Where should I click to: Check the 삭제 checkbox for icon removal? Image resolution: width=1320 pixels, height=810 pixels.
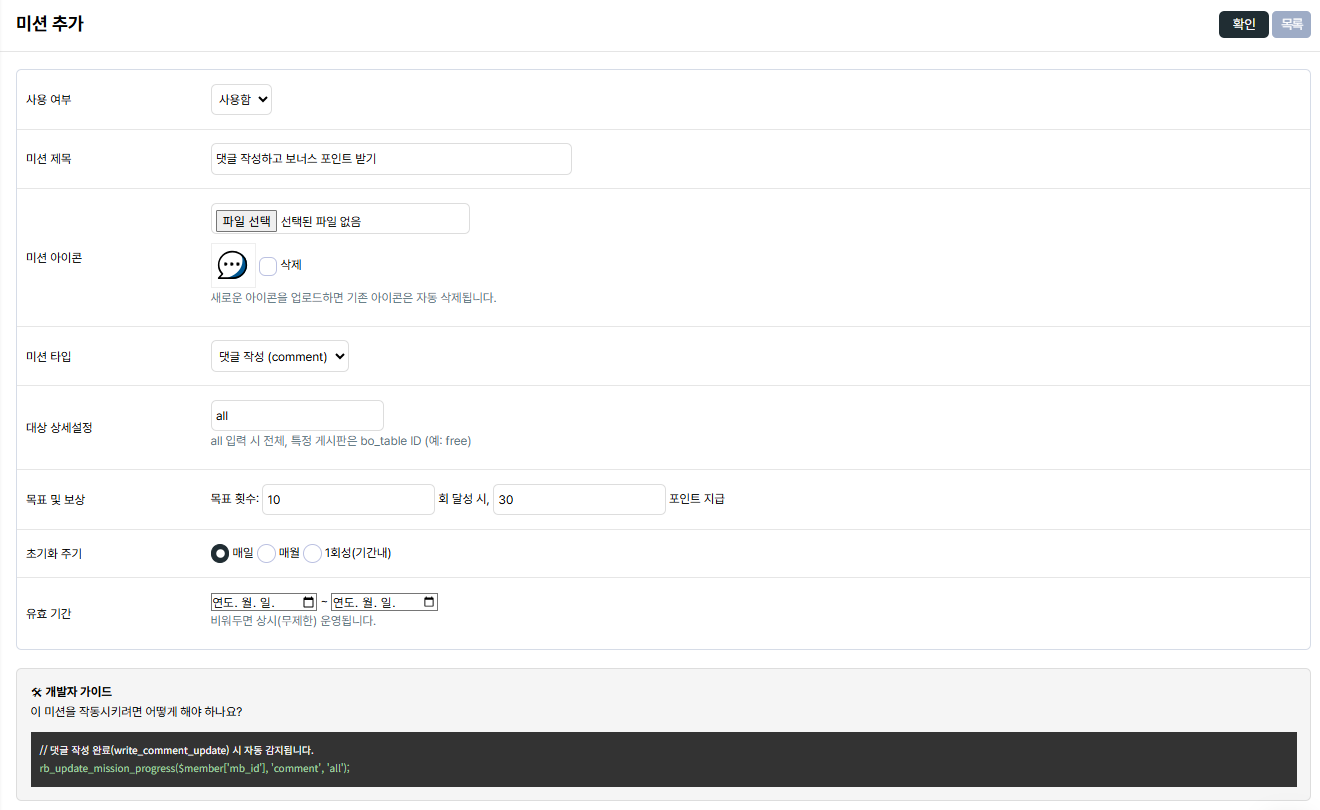(x=268, y=266)
